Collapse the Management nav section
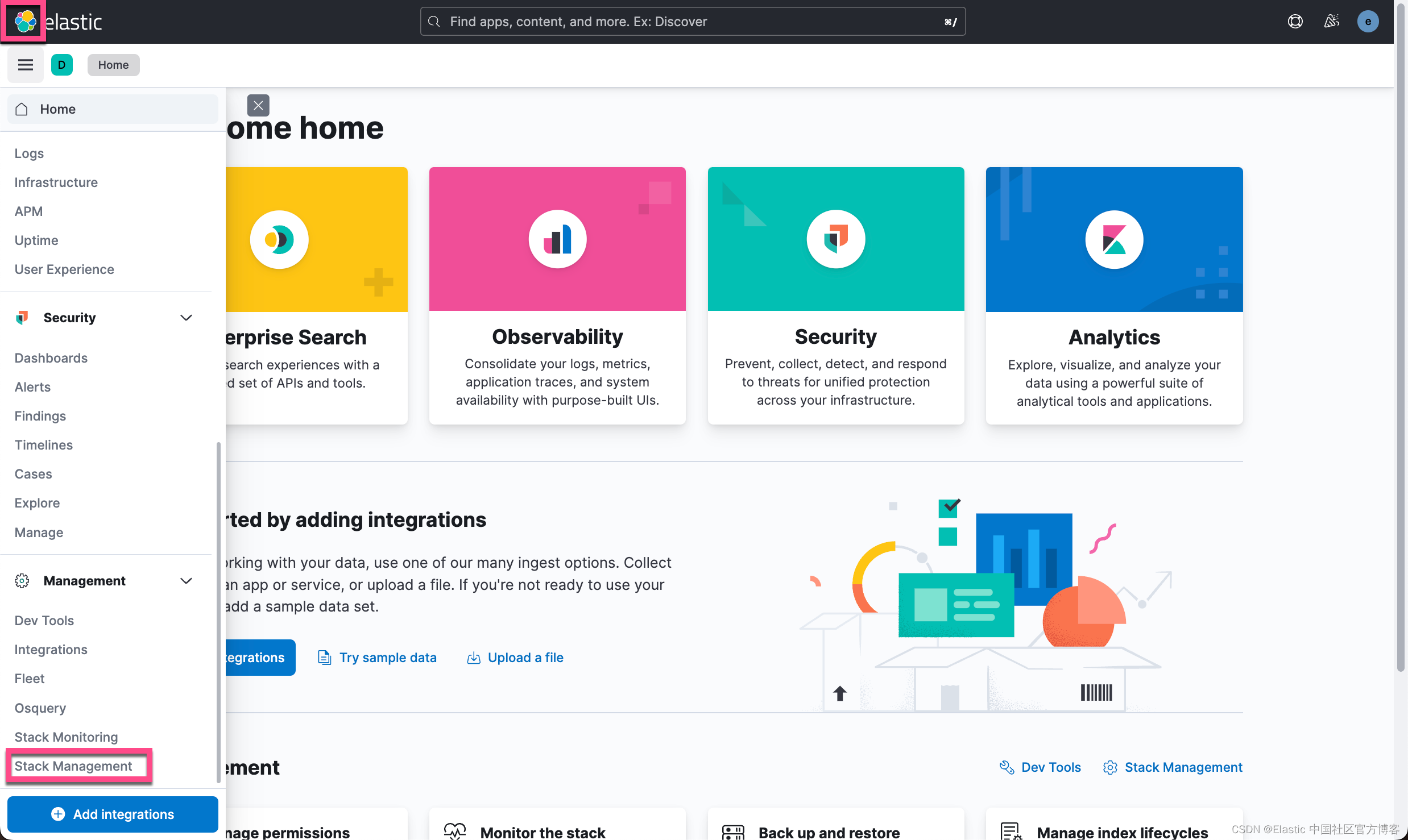Image resolution: width=1408 pixels, height=840 pixels. 186,581
